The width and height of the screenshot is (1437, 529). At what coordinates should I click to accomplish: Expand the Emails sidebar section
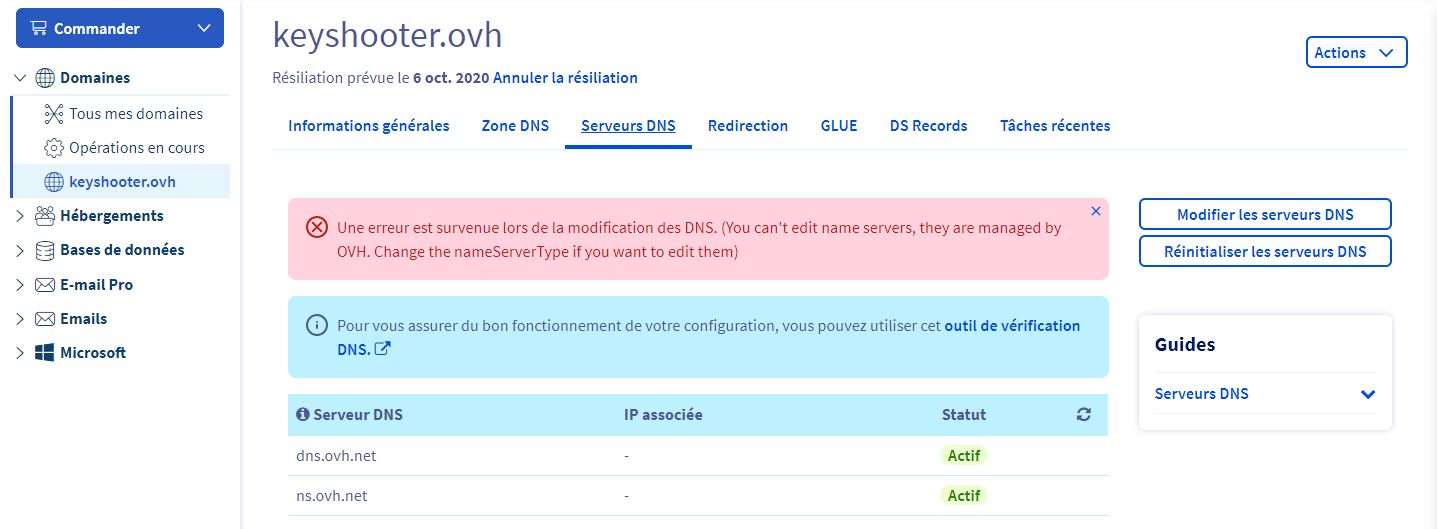[20, 319]
